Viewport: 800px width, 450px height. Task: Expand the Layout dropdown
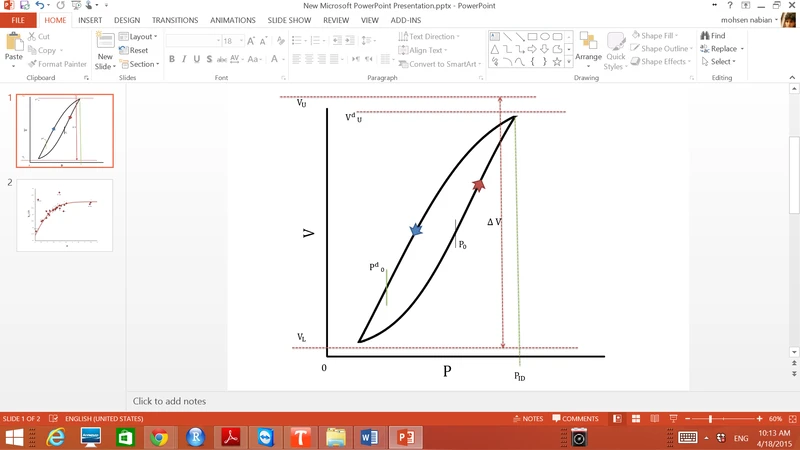click(x=140, y=36)
